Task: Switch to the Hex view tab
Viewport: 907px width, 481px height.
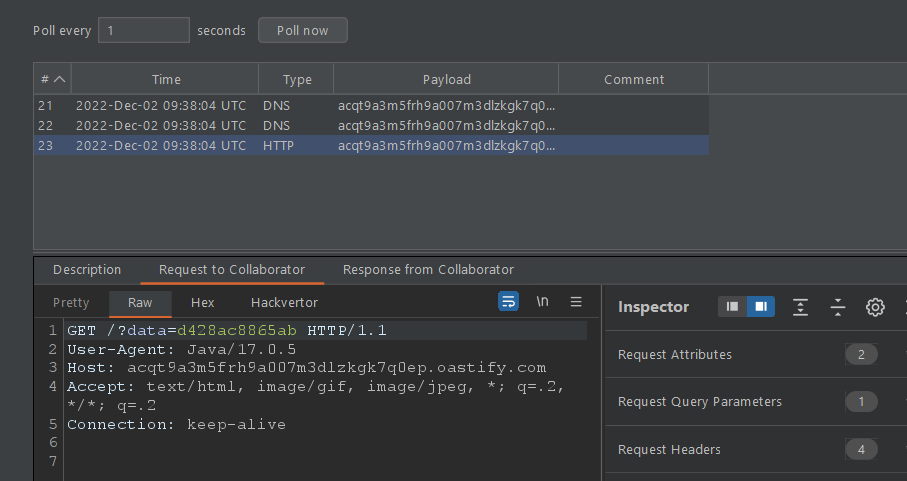Action: point(203,302)
